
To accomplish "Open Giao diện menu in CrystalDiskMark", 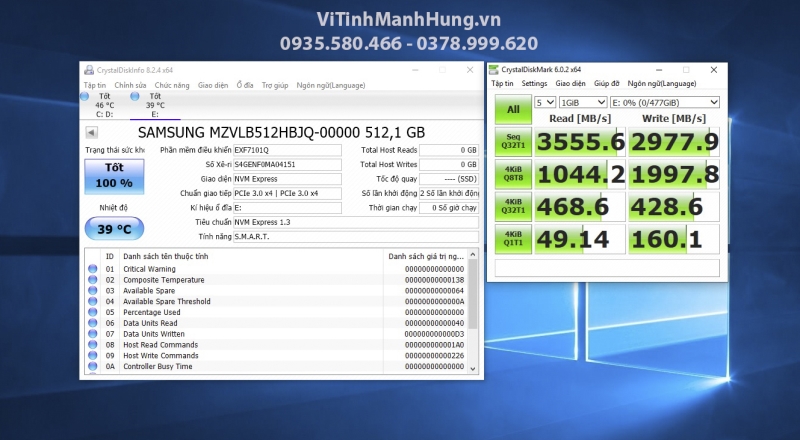I will coord(570,83).
